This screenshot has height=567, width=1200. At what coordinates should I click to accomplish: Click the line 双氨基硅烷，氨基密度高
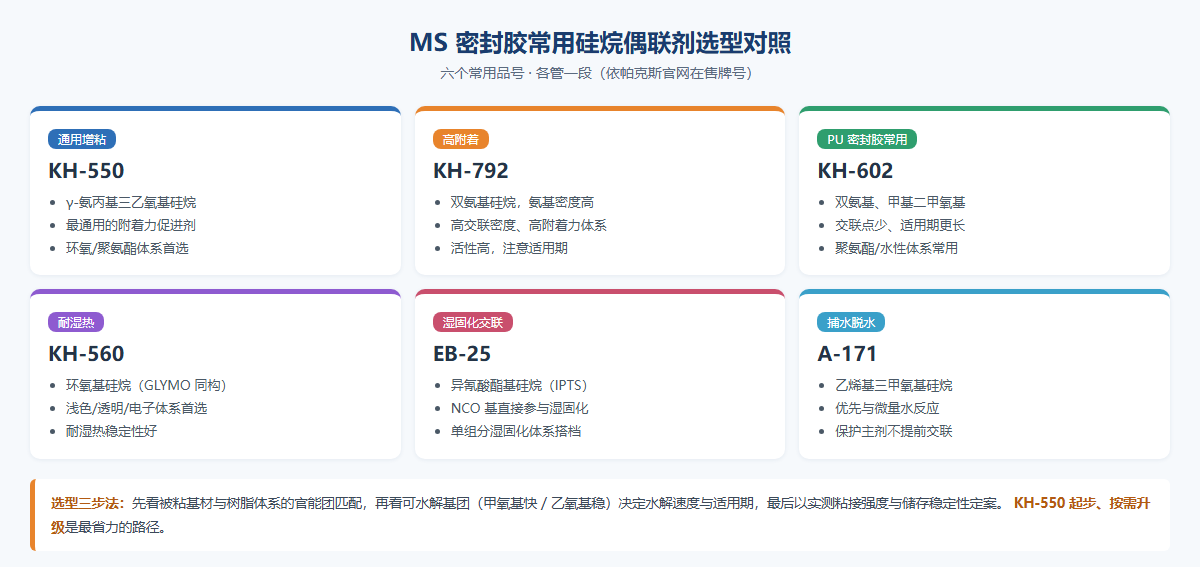pos(523,202)
